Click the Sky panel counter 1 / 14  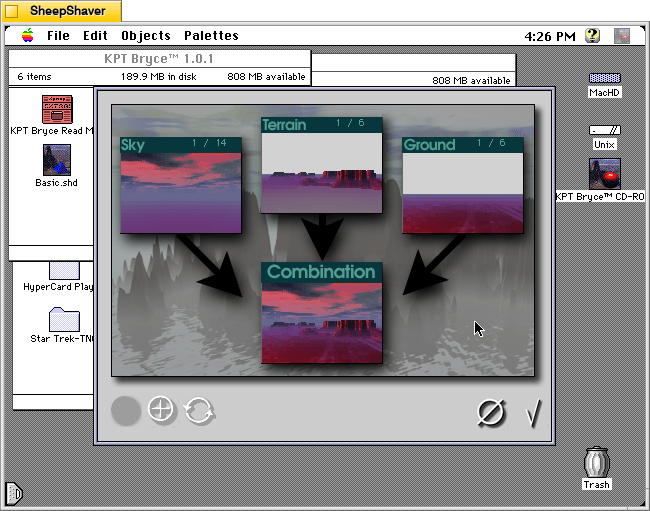pos(209,143)
